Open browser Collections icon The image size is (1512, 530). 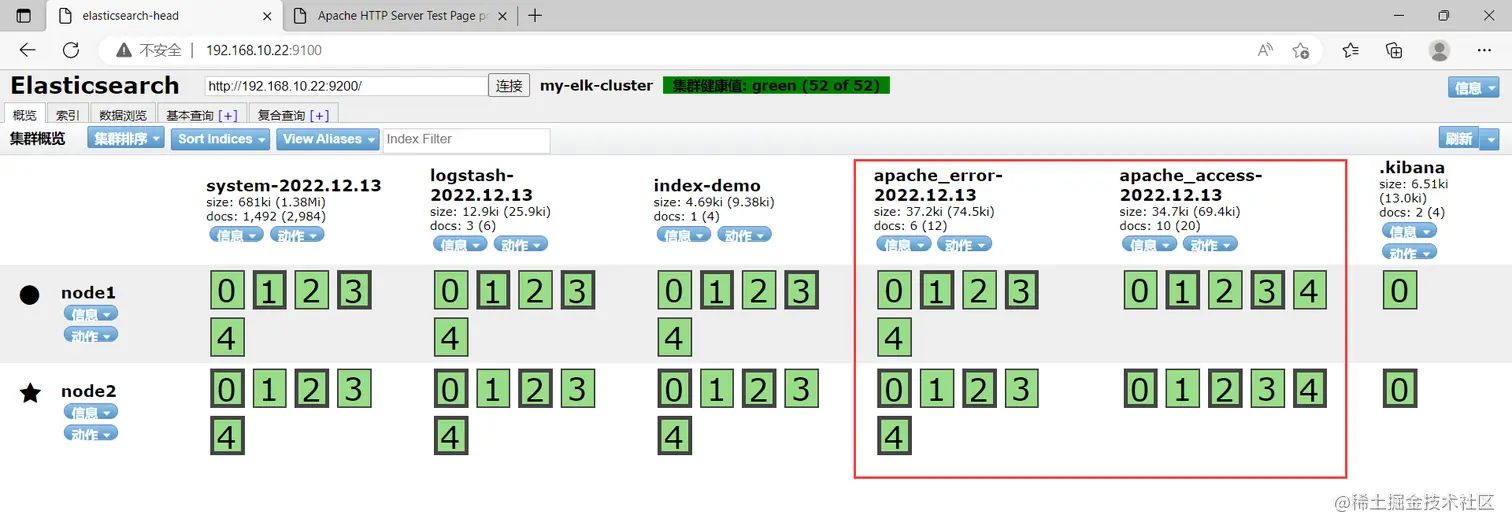[x=1394, y=50]
